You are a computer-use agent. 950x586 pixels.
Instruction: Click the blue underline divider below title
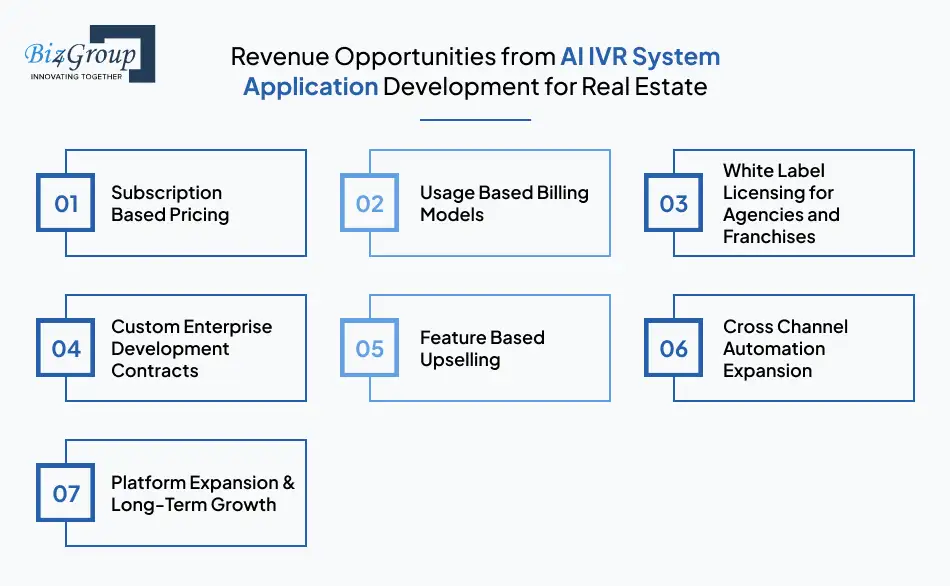click(x=475, y=119)
